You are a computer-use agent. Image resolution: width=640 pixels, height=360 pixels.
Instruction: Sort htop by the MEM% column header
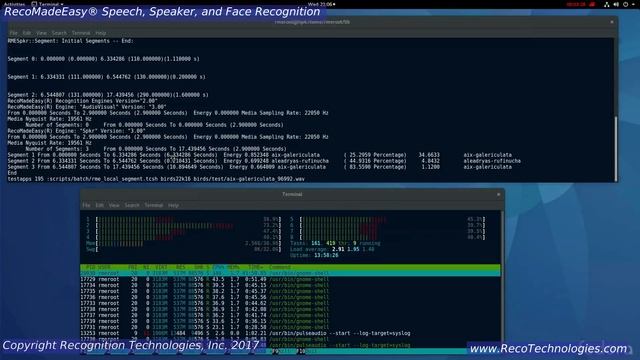(x=233, y=267)
